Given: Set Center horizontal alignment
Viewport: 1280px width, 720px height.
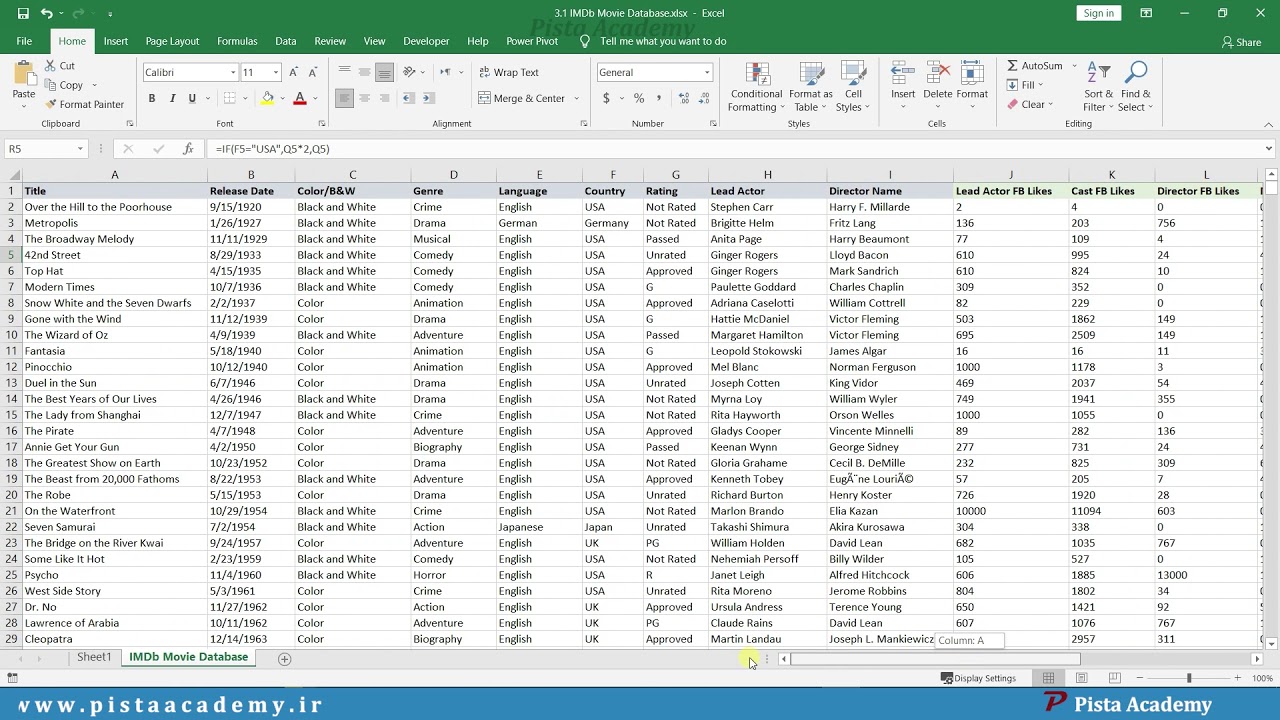Looking at the screenshot, I should coord(364,98).
